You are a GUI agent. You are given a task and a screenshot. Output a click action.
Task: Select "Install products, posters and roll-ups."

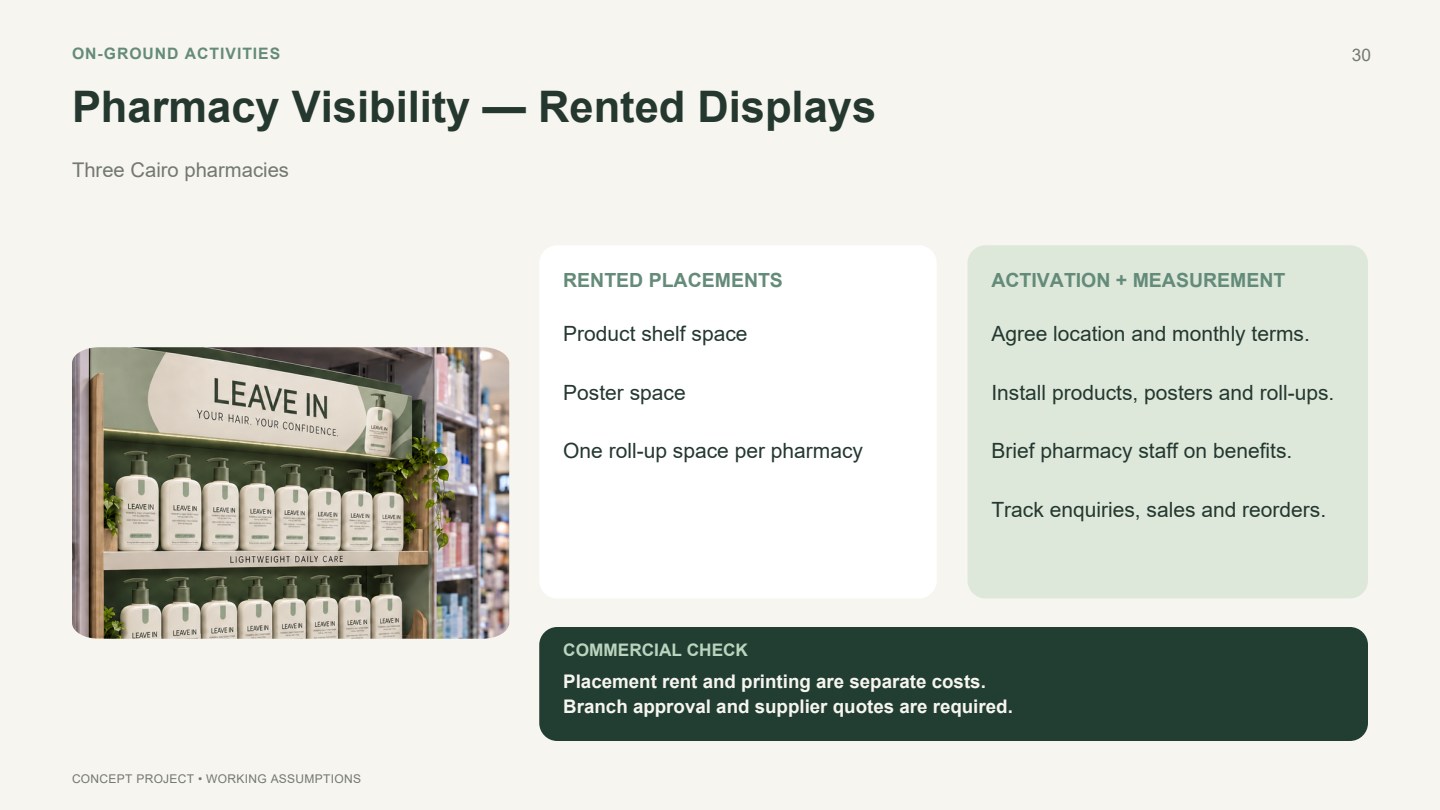click(1162, 393)
